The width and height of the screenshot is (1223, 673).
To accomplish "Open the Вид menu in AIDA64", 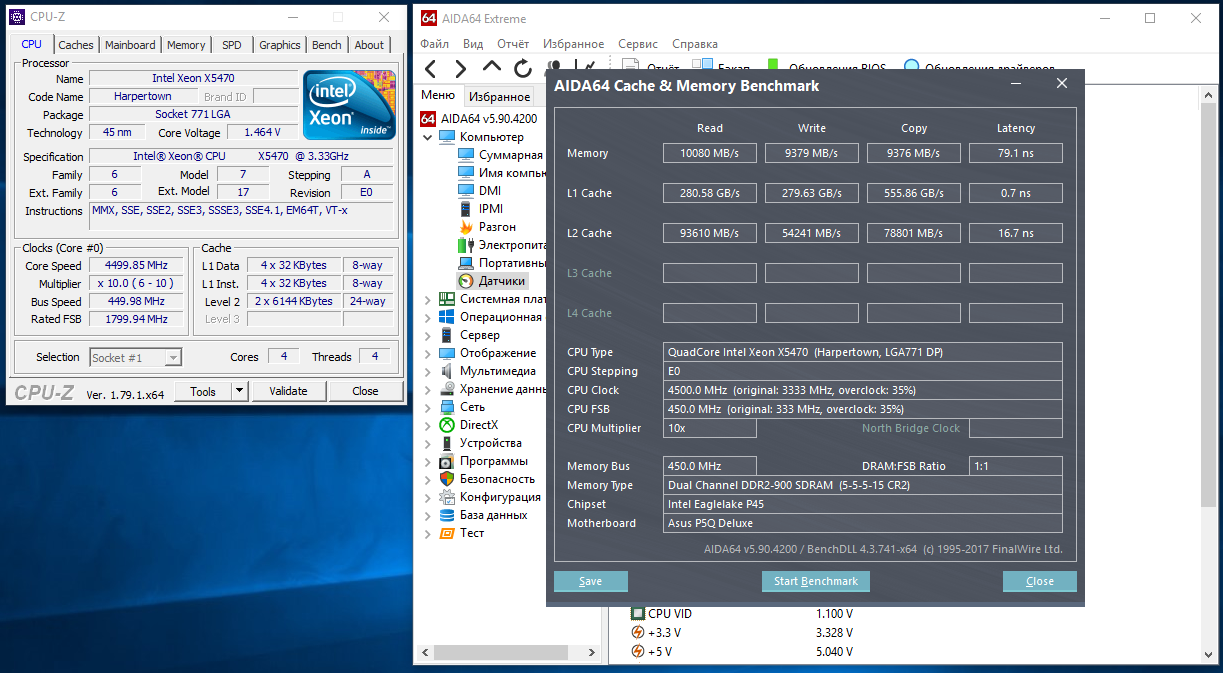I will (x=473, y=44).
